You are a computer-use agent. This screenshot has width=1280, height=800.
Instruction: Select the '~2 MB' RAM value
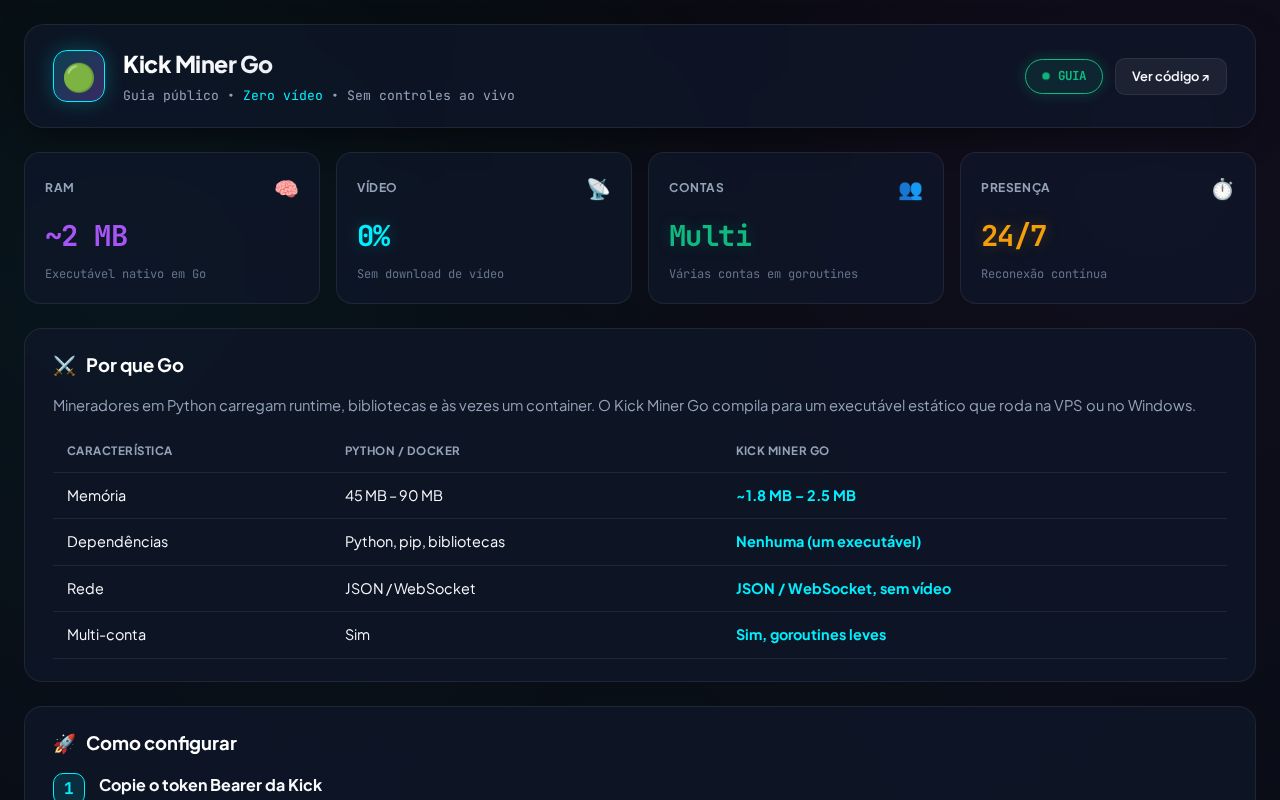pyautogui.click(x=86, y=236)
